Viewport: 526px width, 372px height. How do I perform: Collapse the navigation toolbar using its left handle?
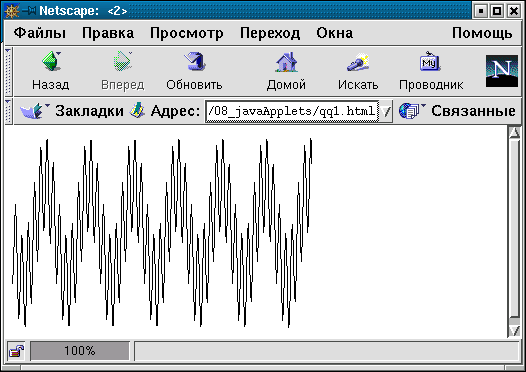pos(8,71)
